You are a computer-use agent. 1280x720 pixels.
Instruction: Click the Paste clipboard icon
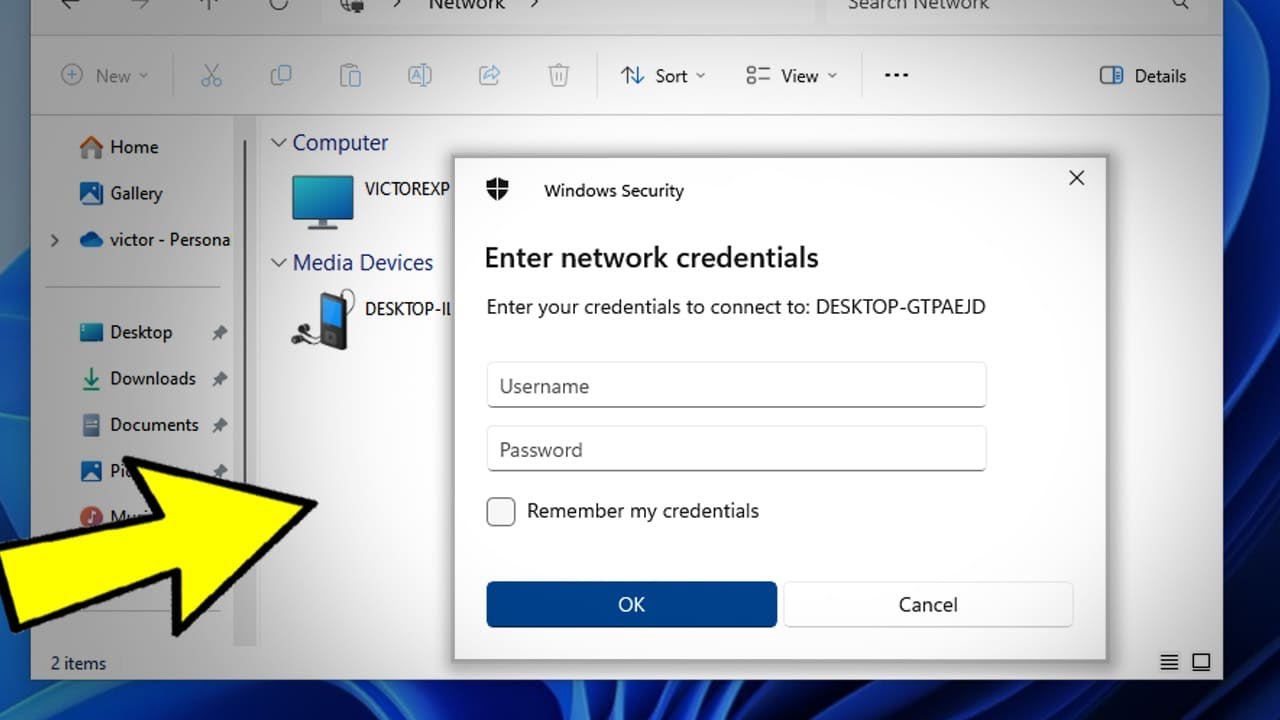(349, 76)
